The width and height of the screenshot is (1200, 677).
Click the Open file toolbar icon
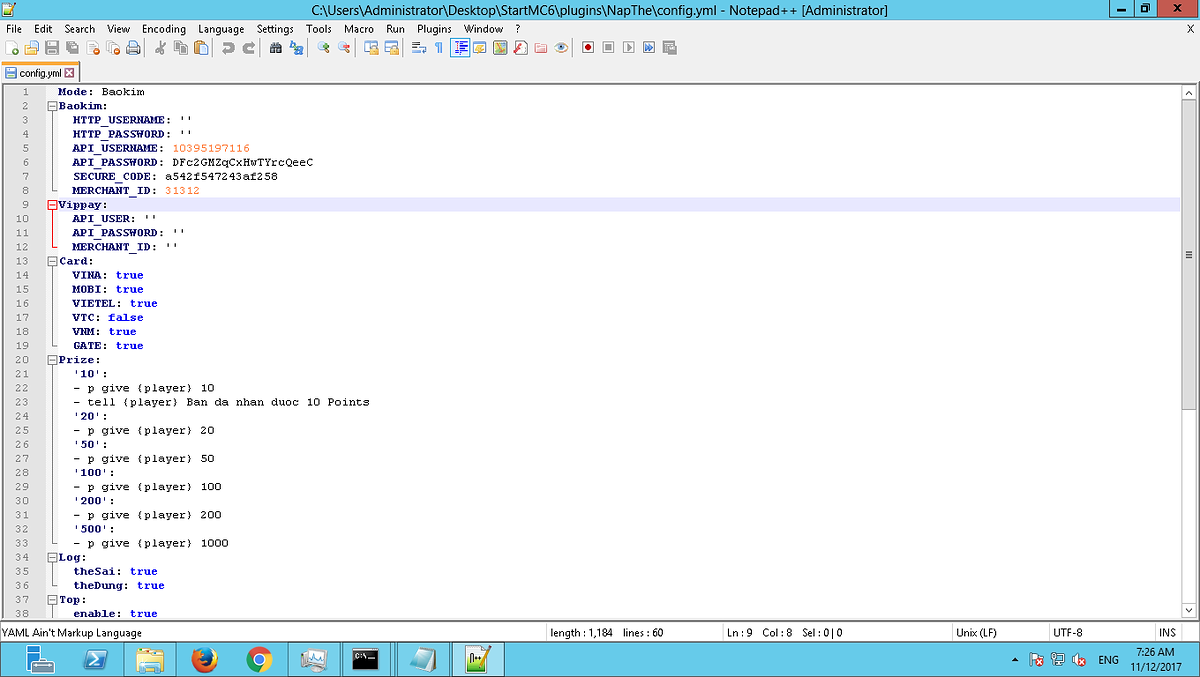tap(32, 47)
